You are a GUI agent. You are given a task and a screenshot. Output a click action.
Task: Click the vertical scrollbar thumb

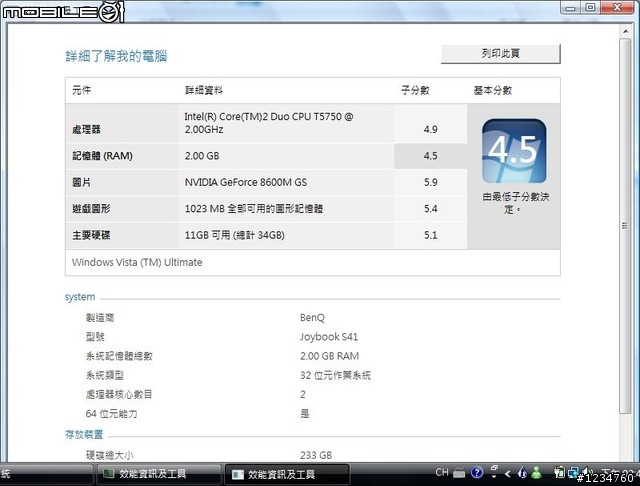coord(624,226)
